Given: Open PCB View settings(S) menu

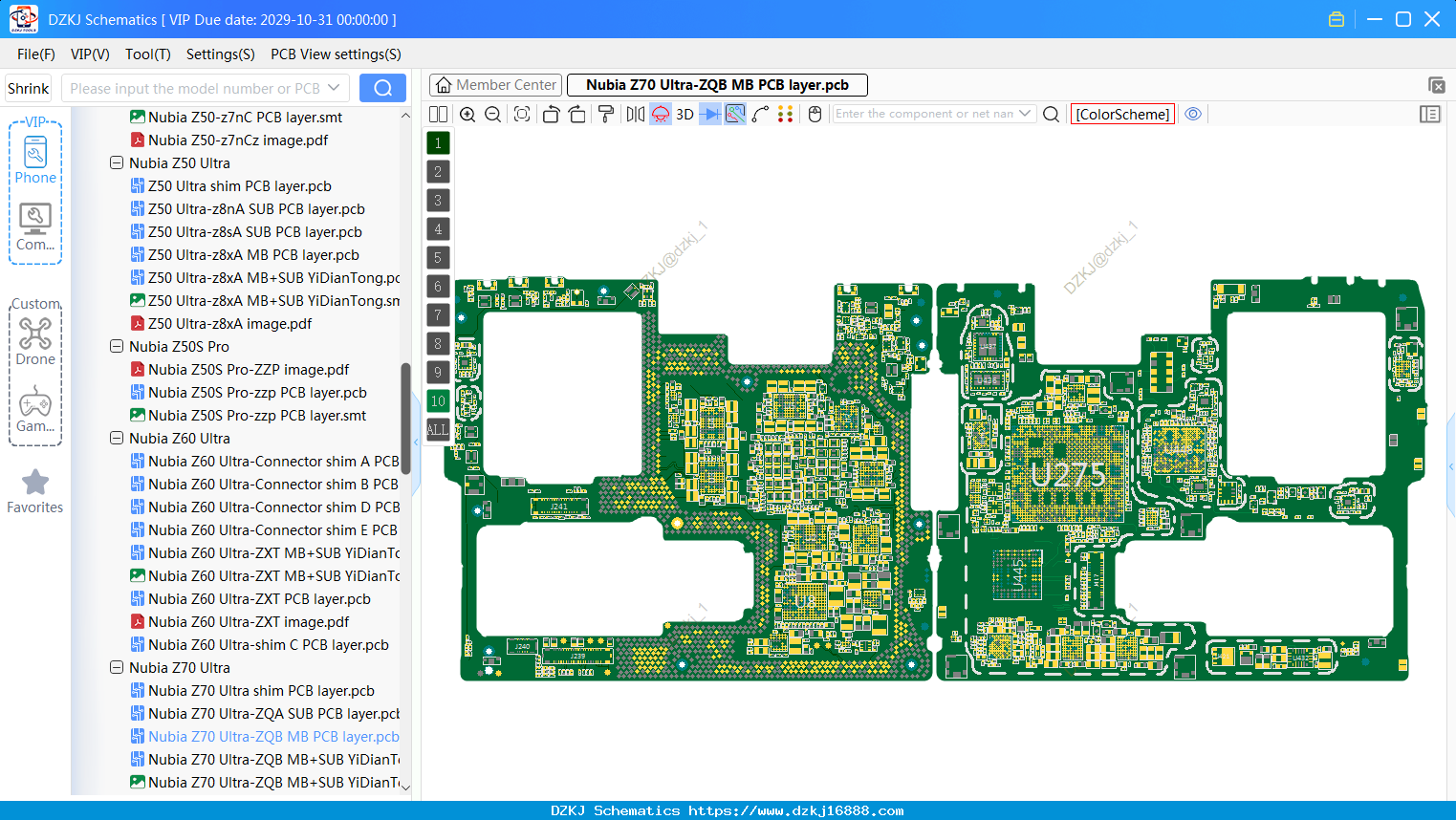Looking at the screenshot, I should pos(336,54).
